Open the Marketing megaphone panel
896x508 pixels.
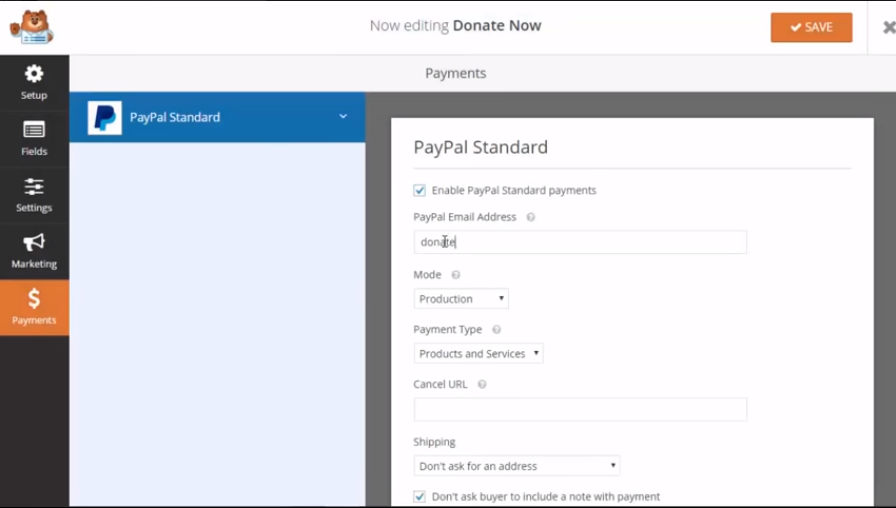coord(34,251)
